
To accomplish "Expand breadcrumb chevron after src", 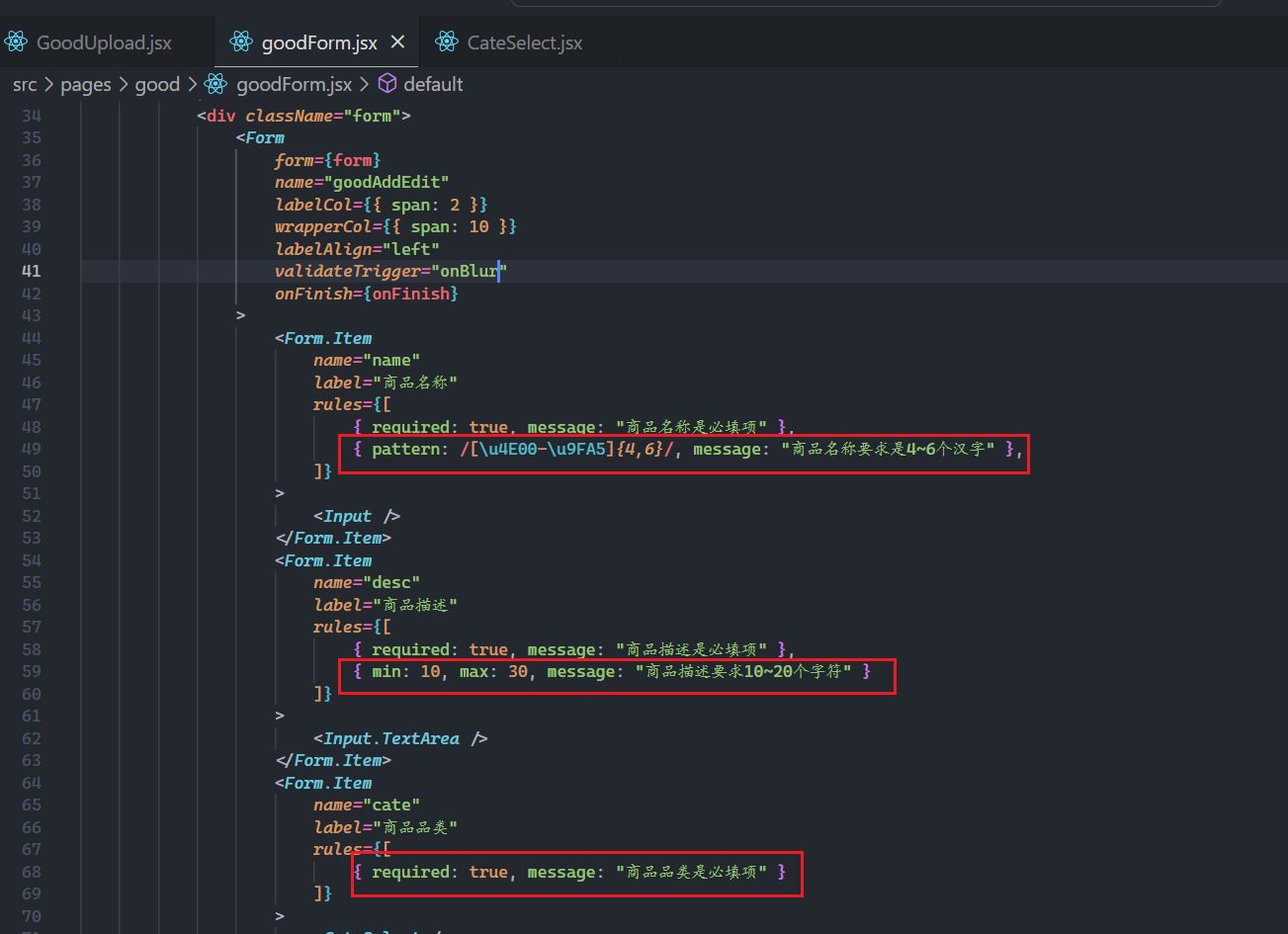I will tap(48, 85).
